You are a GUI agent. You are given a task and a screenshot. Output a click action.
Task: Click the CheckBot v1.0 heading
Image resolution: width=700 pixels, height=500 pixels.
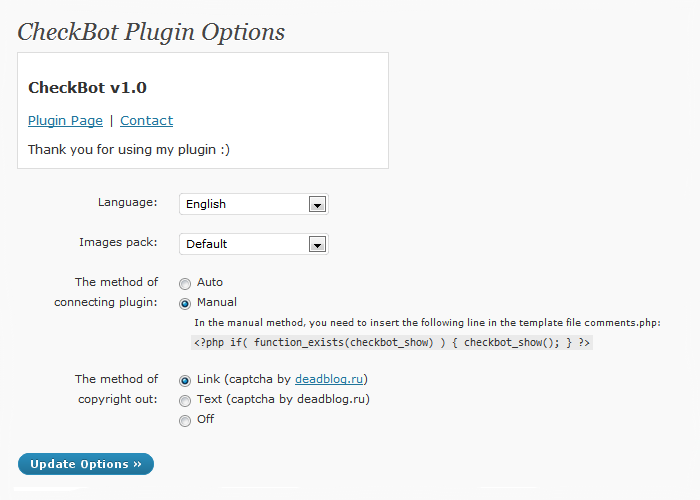point(88,88)
